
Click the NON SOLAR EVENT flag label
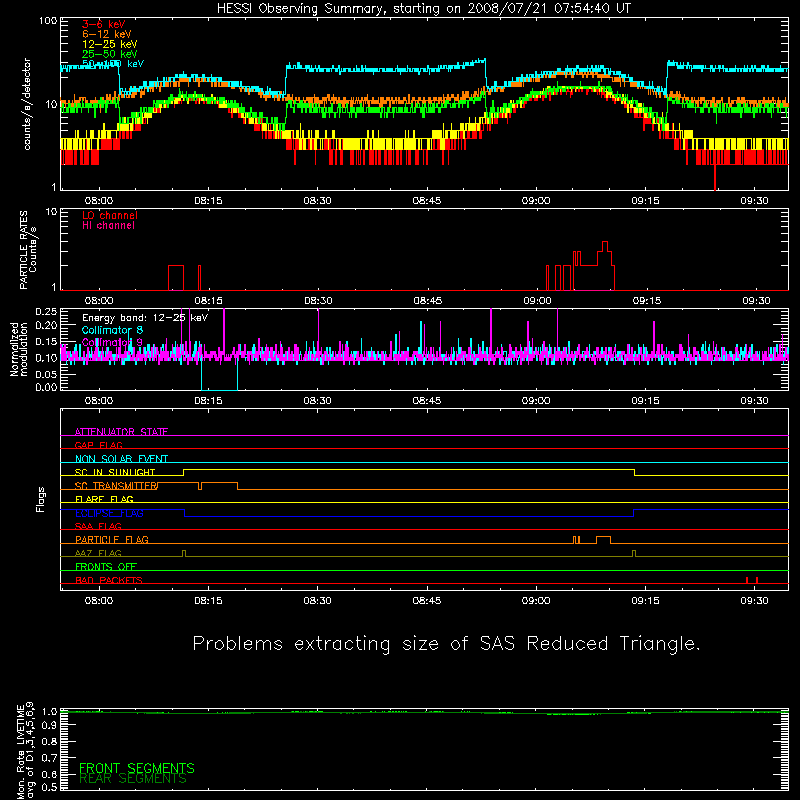[121, 459]
